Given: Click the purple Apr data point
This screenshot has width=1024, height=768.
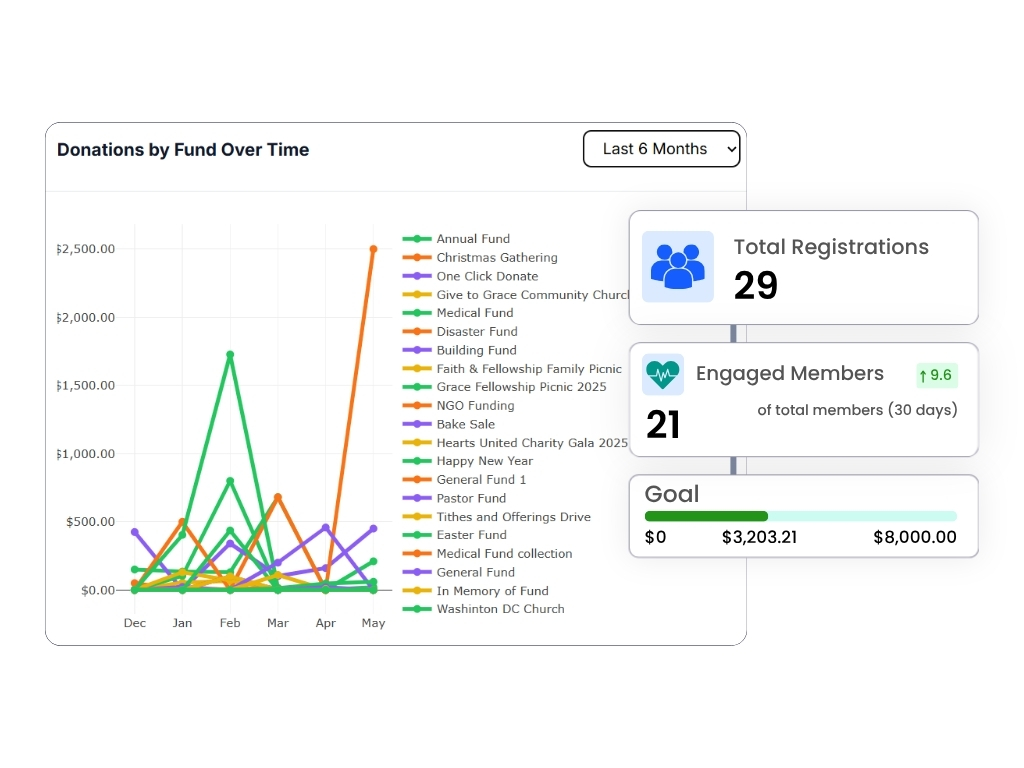Looking at the screenshot, I should (x=325, y=528).
